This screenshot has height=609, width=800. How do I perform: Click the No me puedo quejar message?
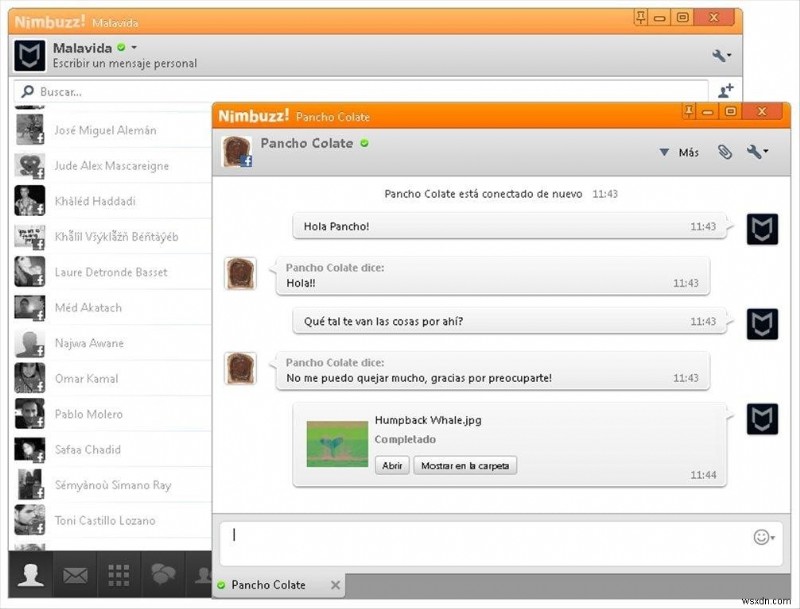(x=492, y=371)
